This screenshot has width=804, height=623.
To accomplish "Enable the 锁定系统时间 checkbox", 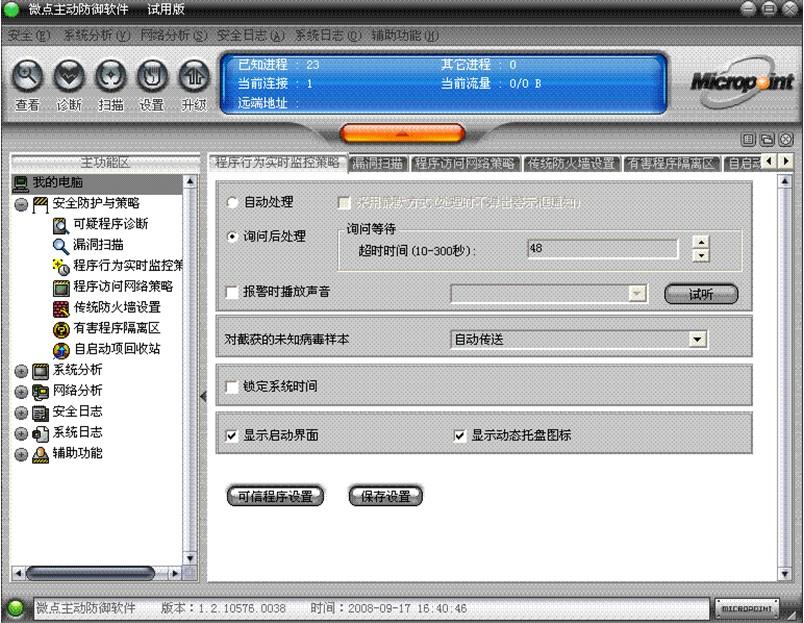I will 232,387.
